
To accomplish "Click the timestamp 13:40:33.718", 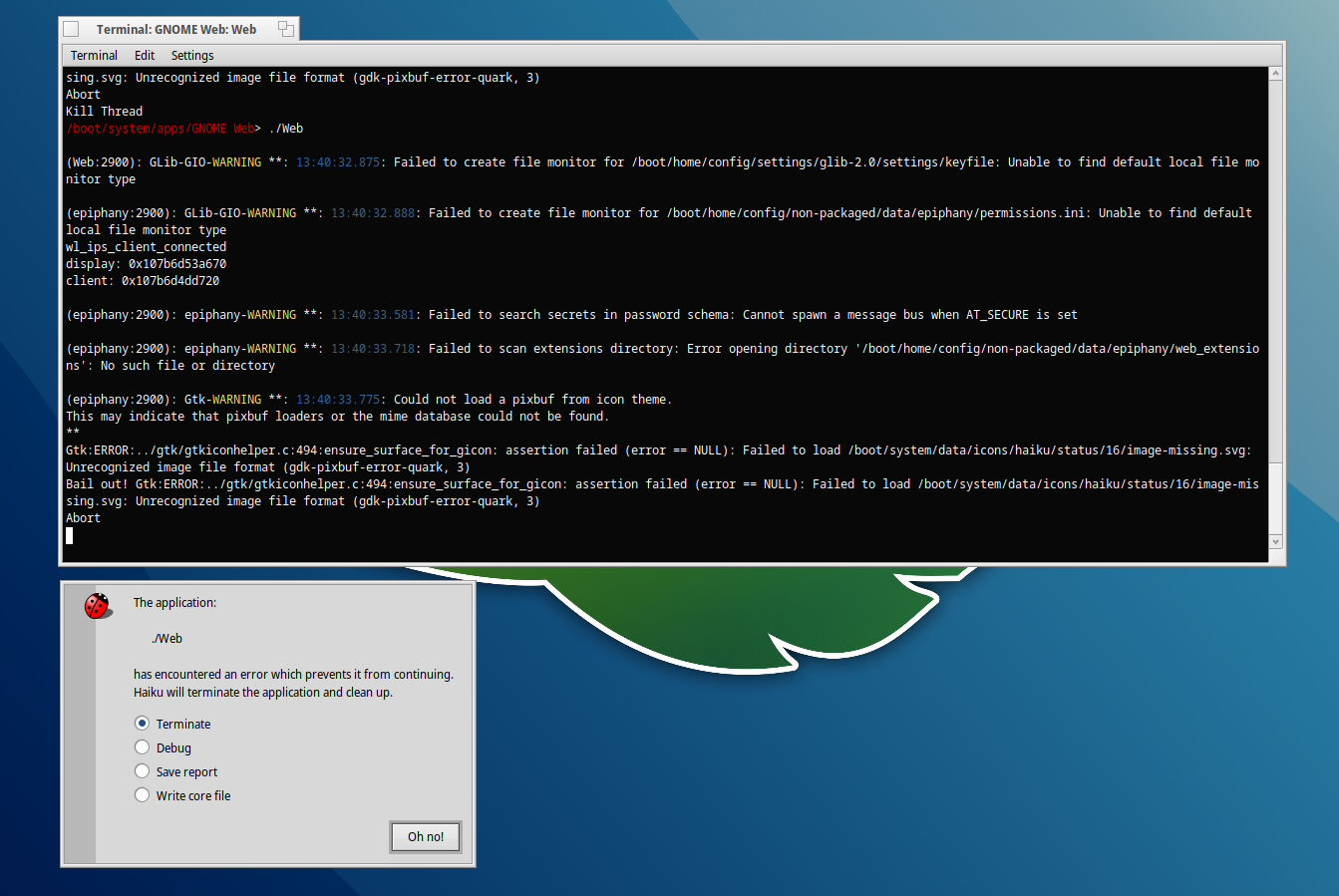I will (373, 349).
